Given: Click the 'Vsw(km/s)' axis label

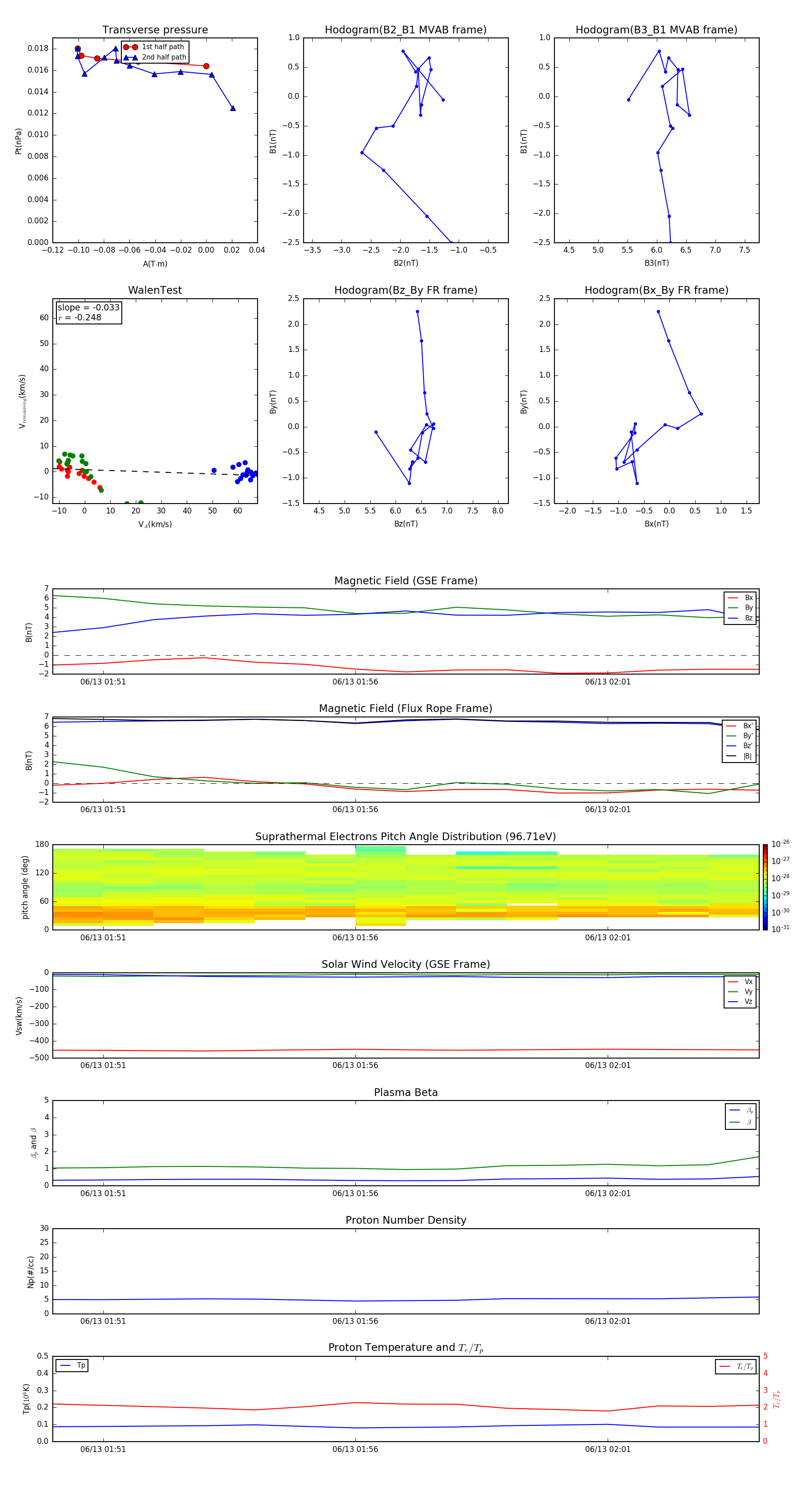Looking at the screenshot, I should coord(19,1016).
